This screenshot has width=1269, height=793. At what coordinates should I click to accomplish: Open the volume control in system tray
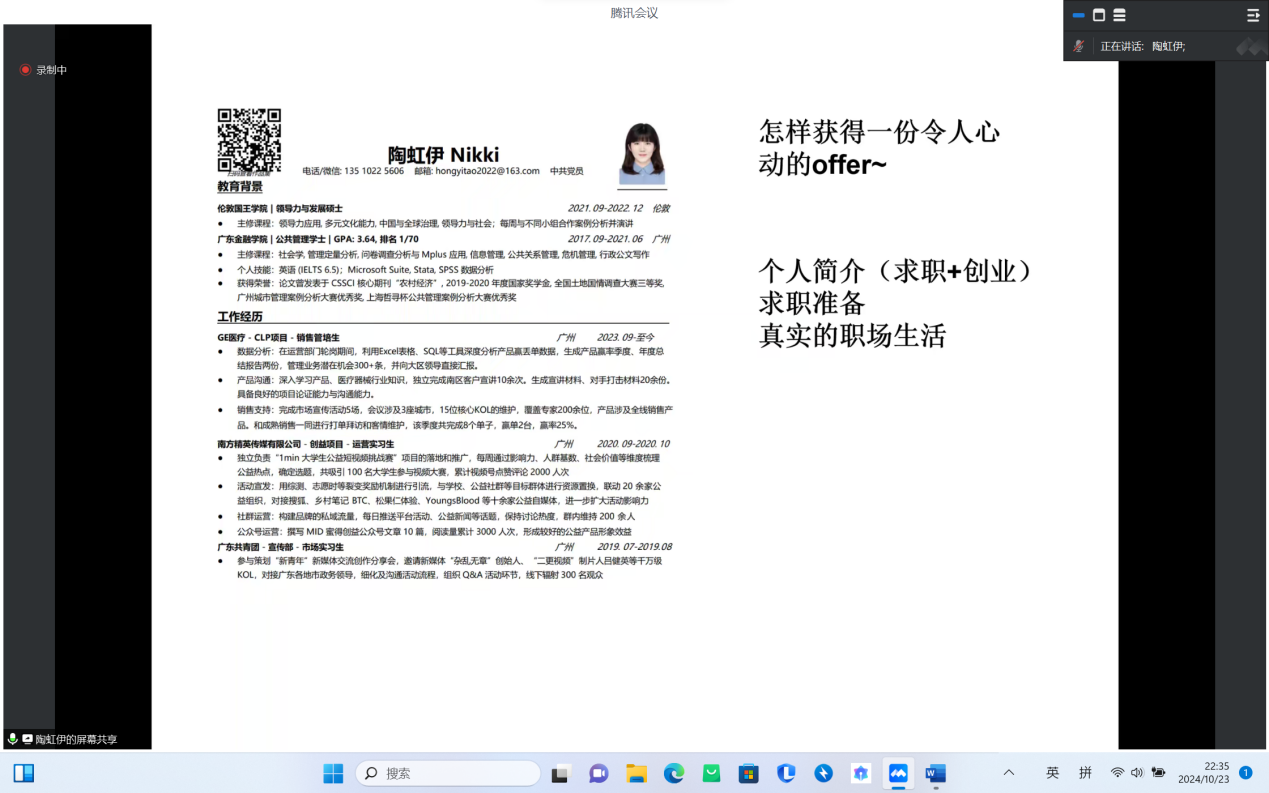tap(1137, 773)
